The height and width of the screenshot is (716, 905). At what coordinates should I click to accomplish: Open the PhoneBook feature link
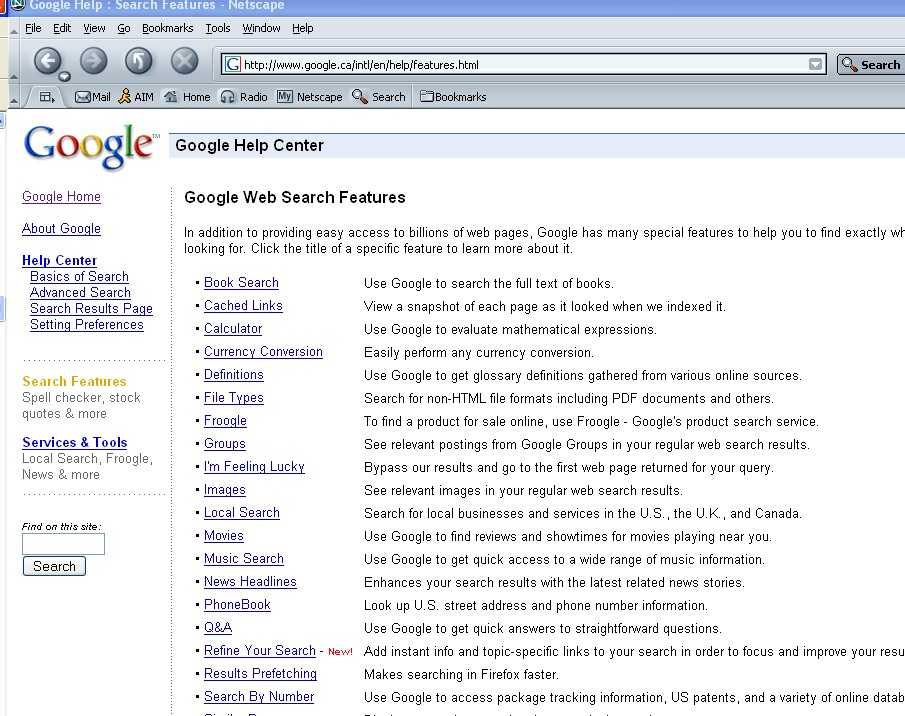click(x=237, y=605)
